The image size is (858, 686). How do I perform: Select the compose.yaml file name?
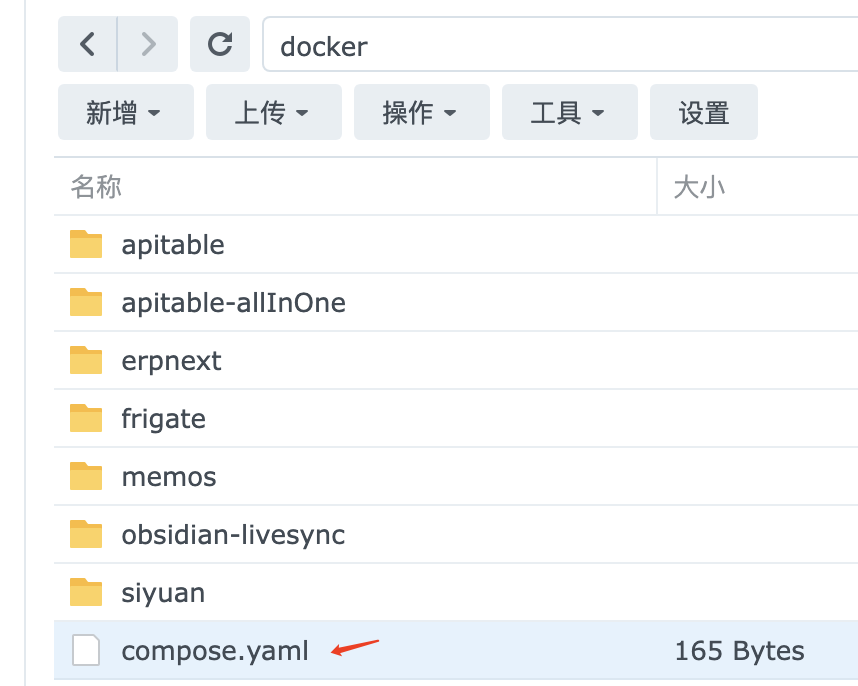tap(215, 651)
